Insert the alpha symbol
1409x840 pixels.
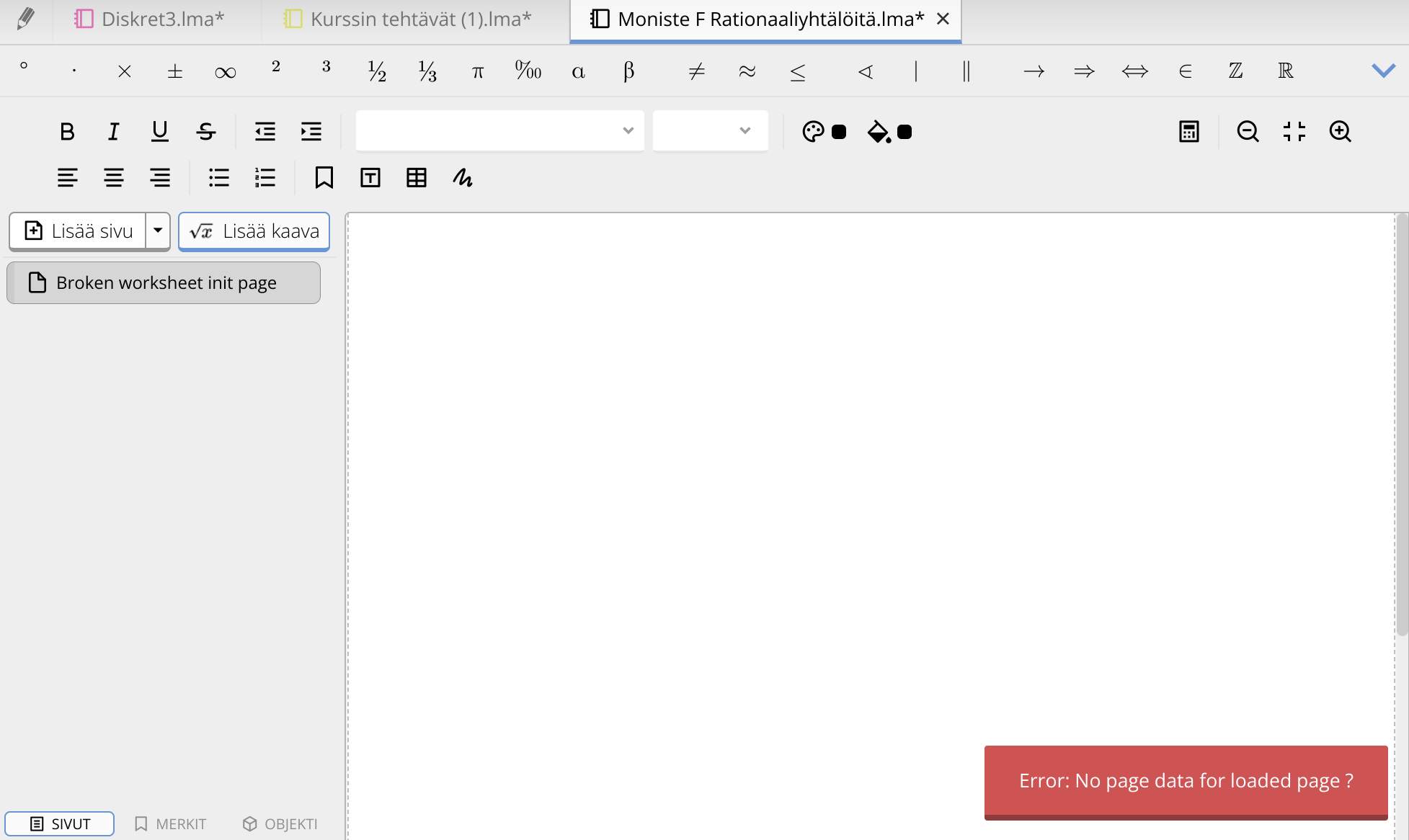point(579,71)
